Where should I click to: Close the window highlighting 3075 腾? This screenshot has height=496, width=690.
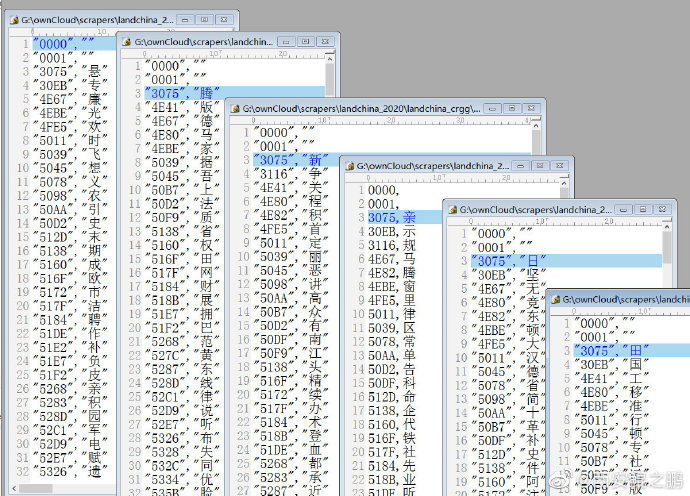tap(325, 42)
